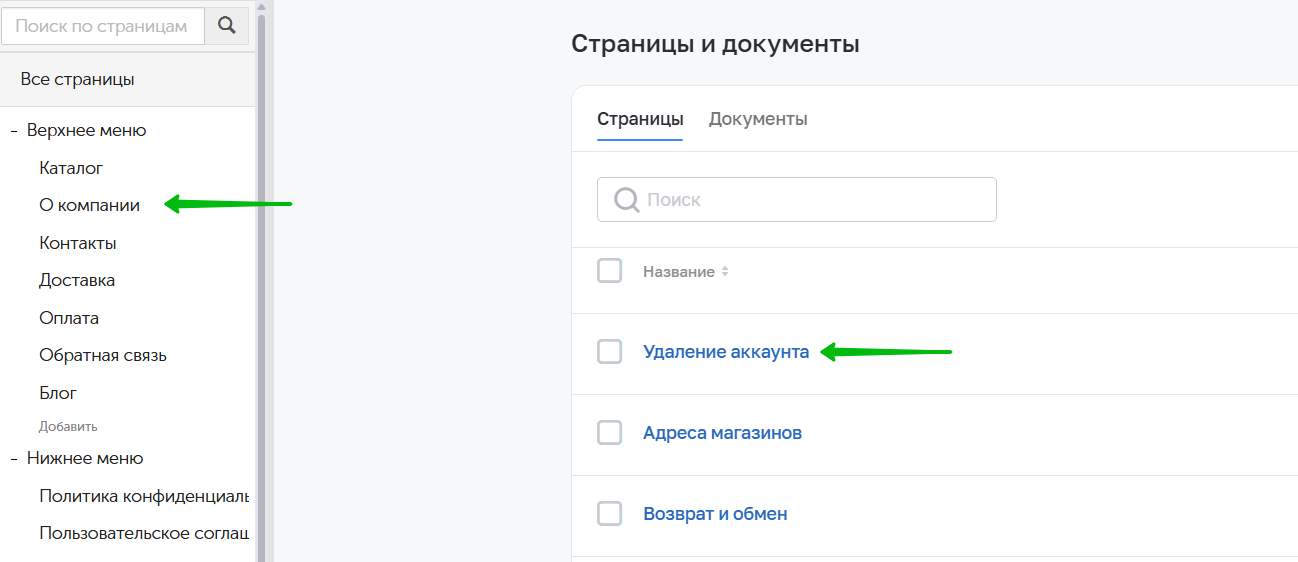Select Каталог in the sidebar menu

(71, 168)
